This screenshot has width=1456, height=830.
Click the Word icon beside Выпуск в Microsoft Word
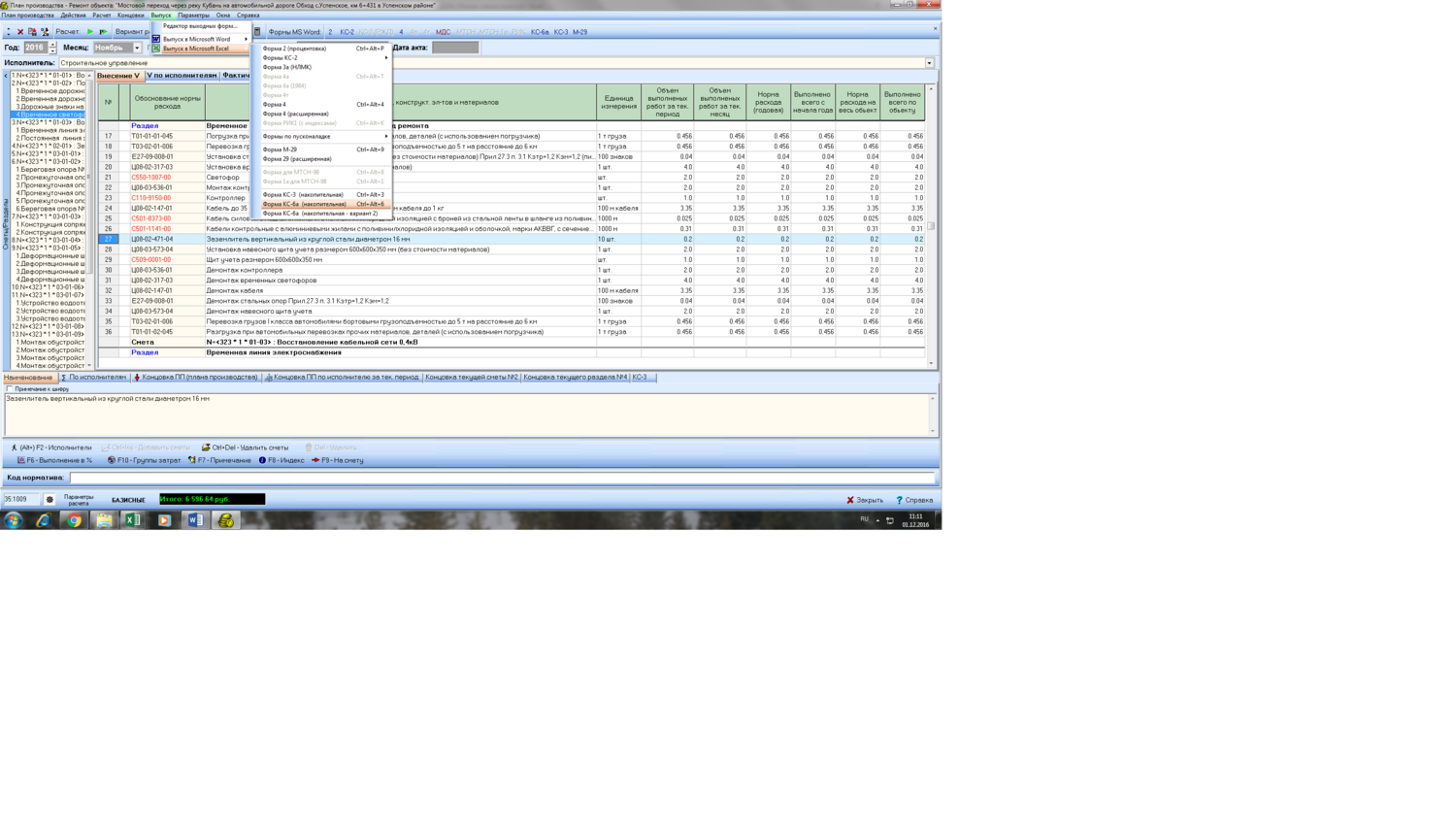click(156, 39)
